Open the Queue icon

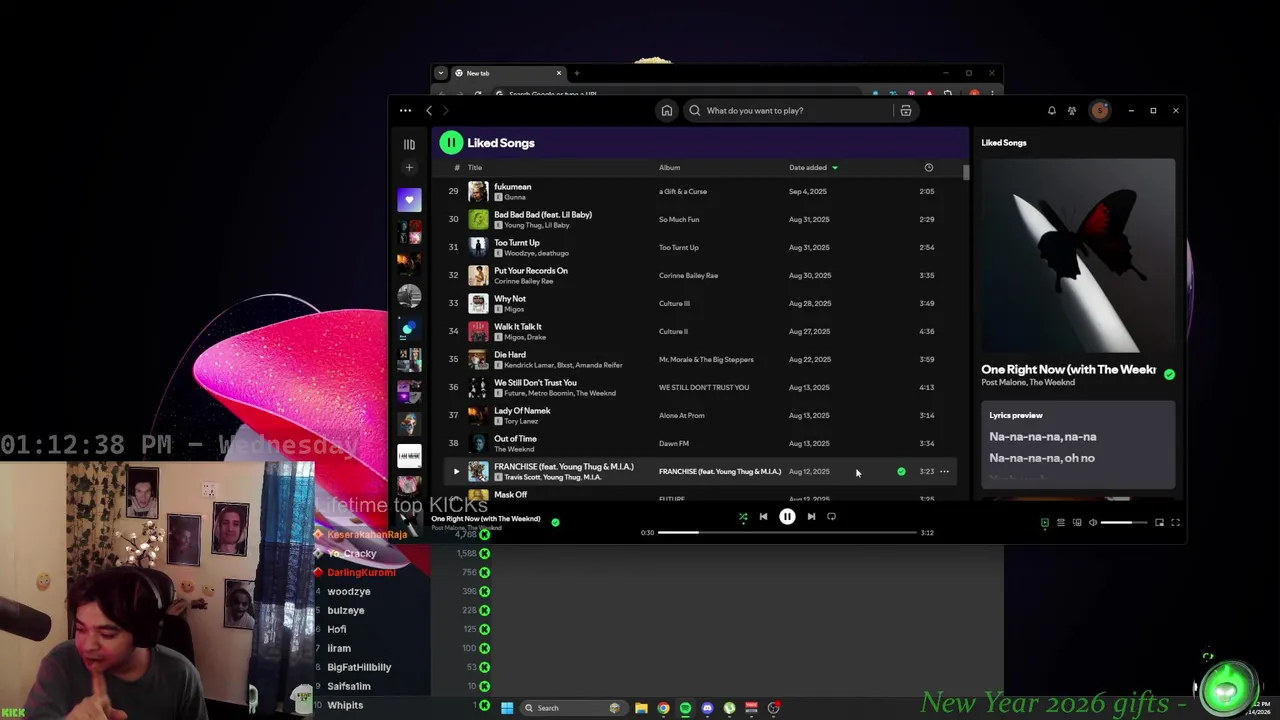[x=1061, y=523]
